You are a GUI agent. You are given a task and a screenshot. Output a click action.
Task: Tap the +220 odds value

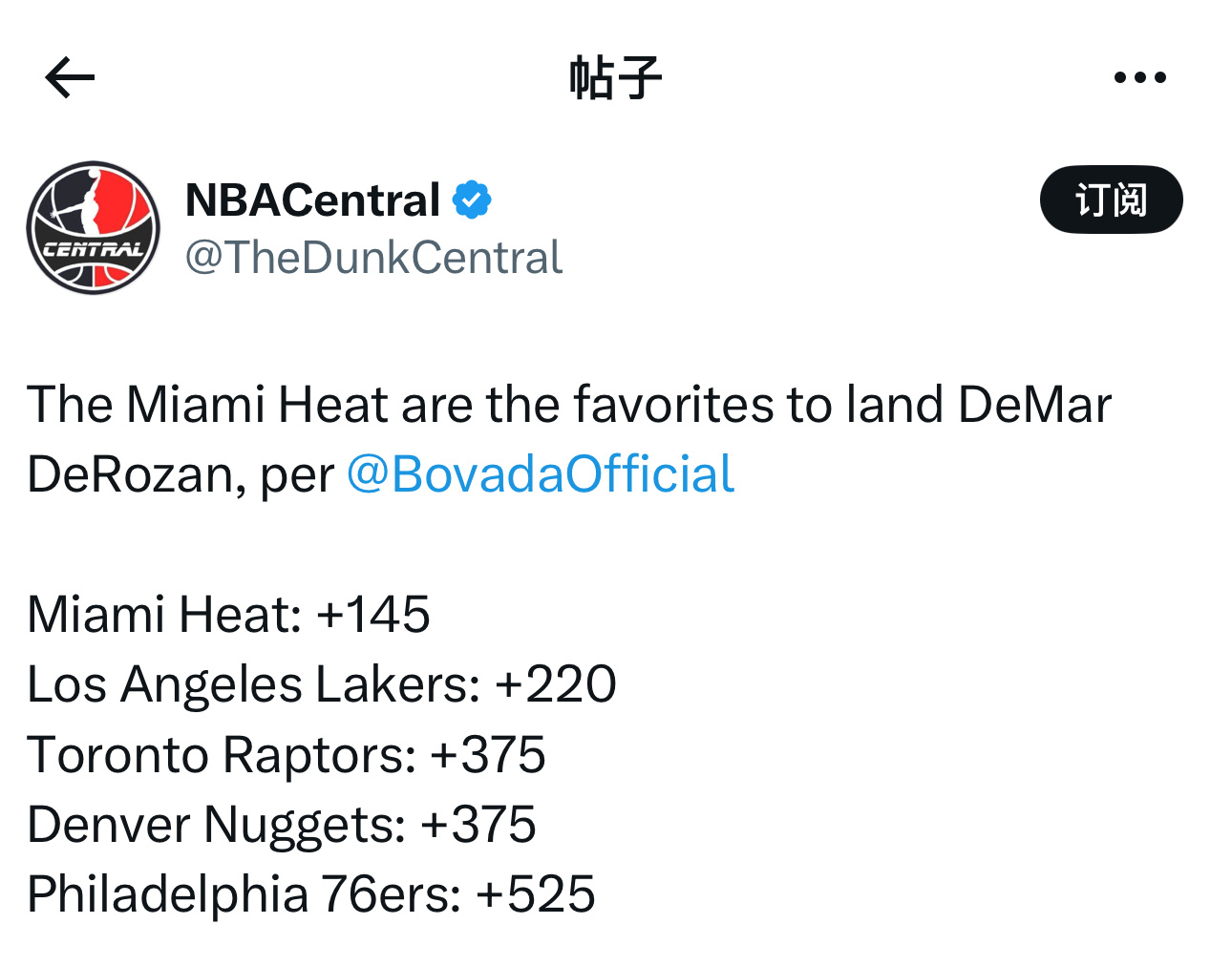pyautogui.click(x=556, y=684)
